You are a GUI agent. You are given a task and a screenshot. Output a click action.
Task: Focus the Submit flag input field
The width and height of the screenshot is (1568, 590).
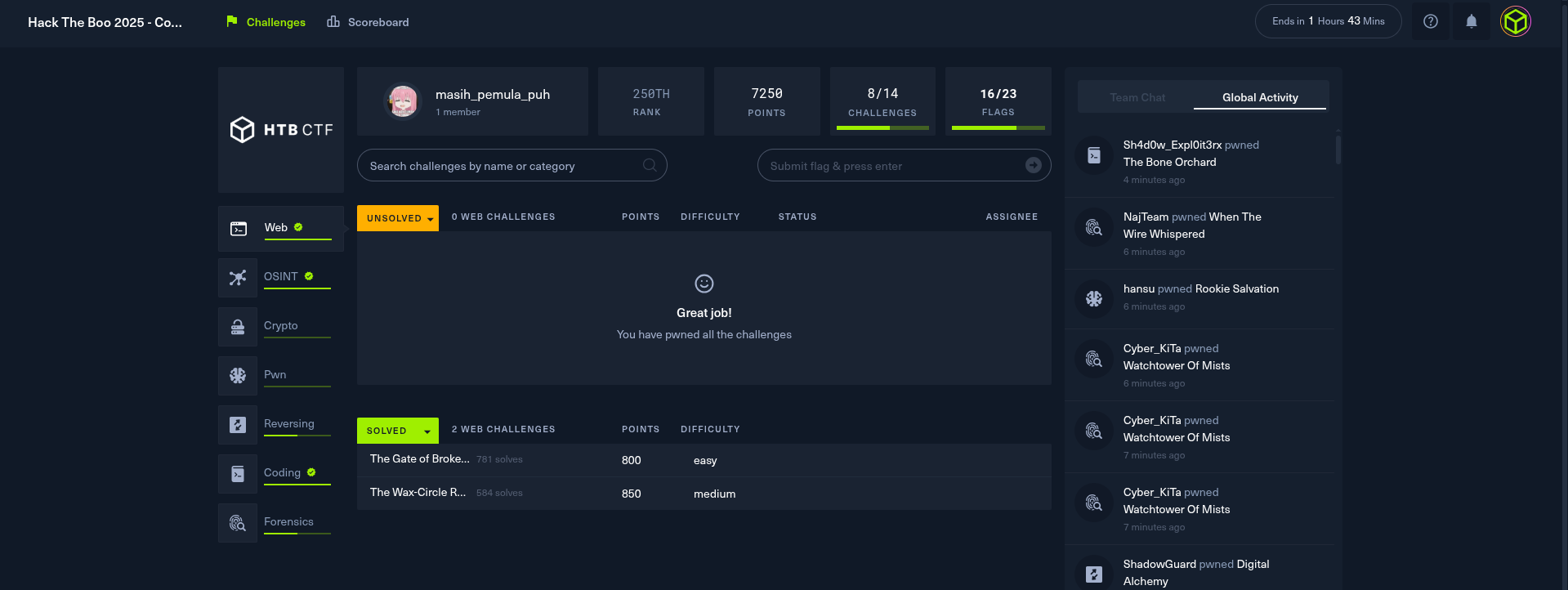coord(905,165)
